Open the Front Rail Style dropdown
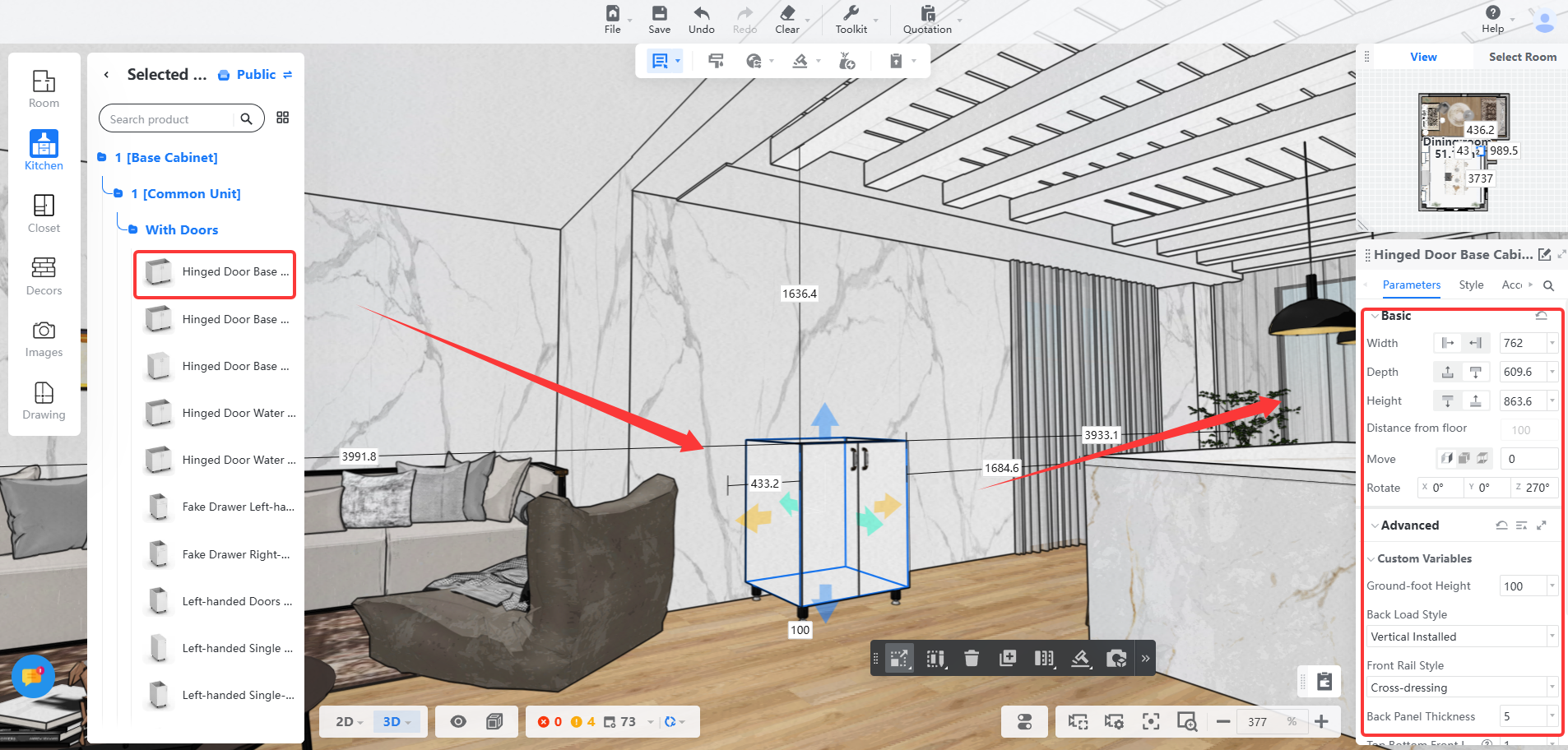1568x750 pixels. (x=1461, y=687)
